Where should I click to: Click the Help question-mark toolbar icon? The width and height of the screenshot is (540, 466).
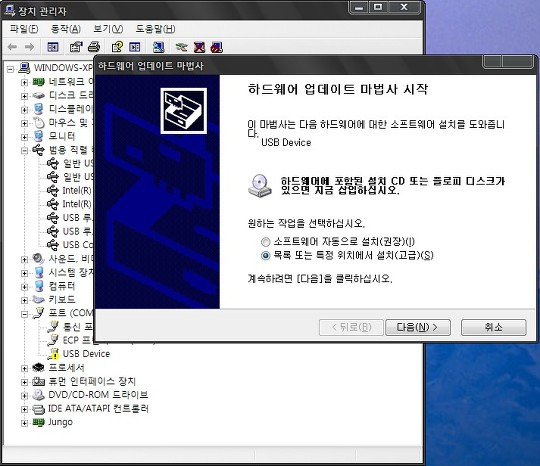click(x=117, y=47)
